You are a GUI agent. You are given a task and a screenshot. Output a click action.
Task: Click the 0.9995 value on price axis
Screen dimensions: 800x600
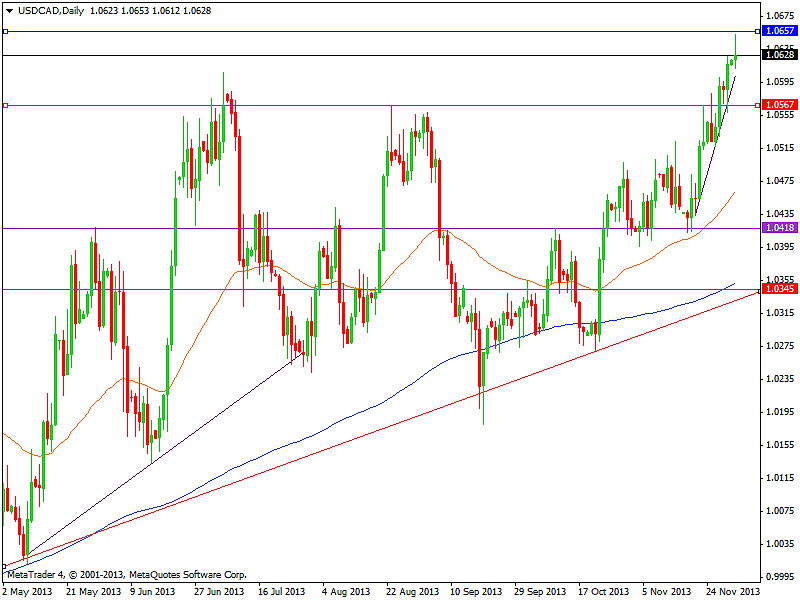[780, 577]
